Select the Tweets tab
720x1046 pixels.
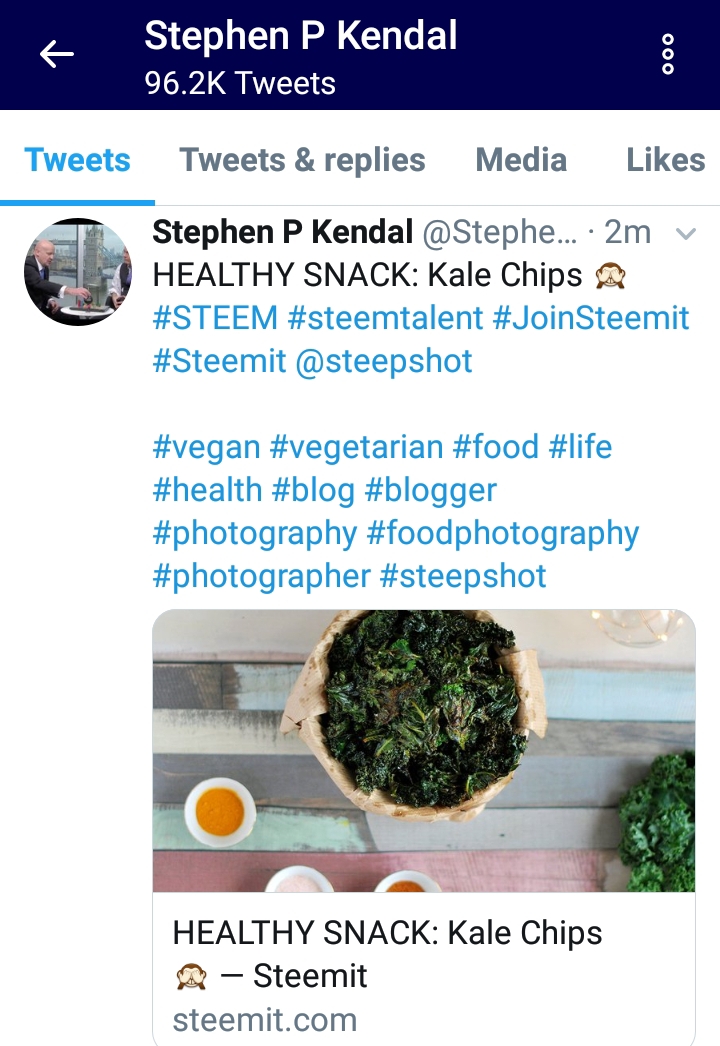tap(77, 160)
